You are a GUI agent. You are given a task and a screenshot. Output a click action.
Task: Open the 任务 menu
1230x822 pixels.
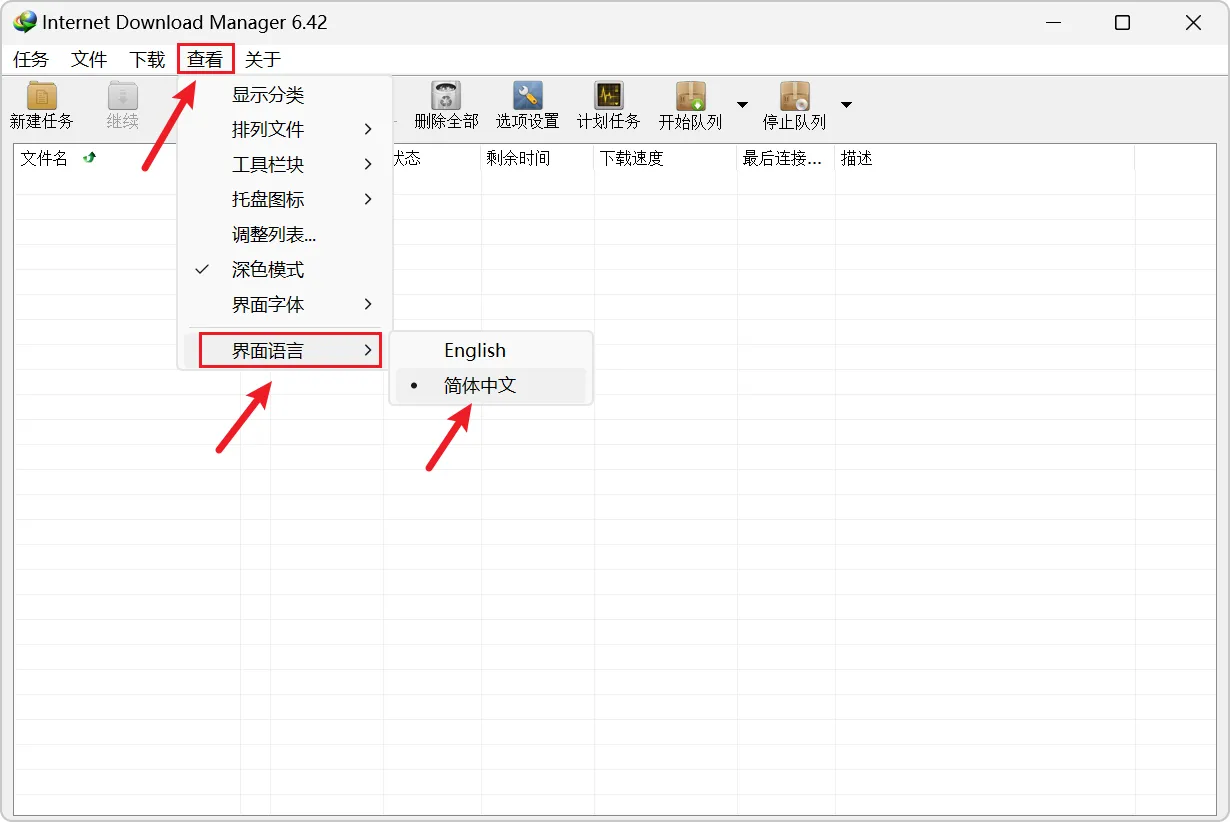[31, 59]
